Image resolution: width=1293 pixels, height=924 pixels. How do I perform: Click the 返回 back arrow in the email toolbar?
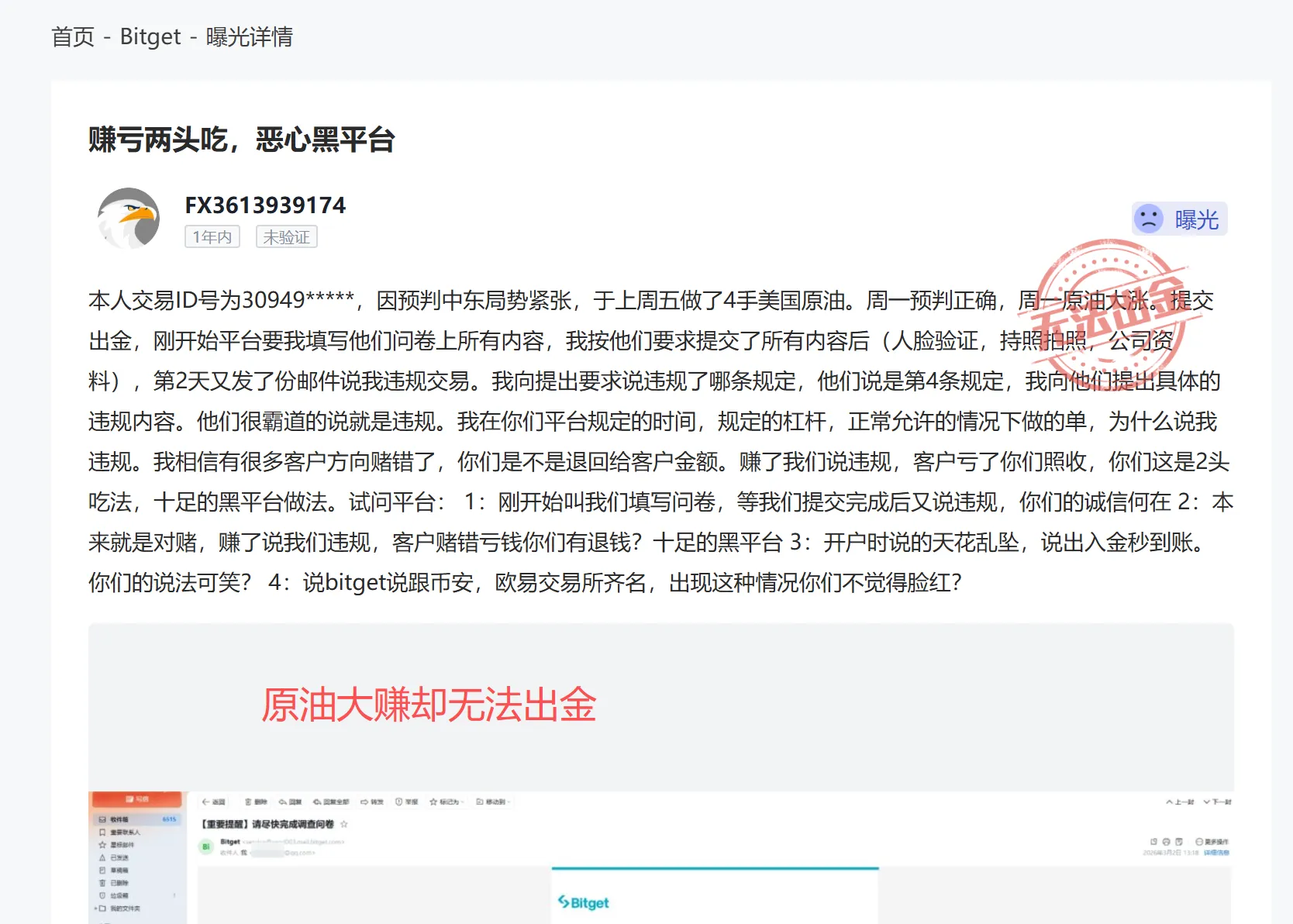point(205,802)
